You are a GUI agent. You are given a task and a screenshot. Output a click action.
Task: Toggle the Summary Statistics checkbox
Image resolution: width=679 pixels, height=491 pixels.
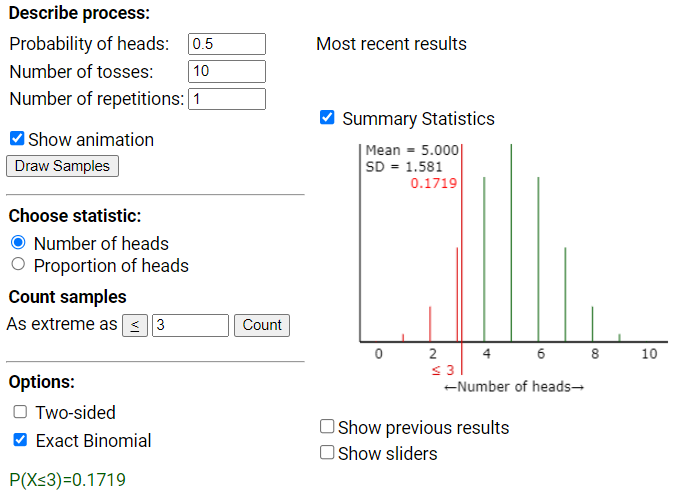click(x=327, y=118)
